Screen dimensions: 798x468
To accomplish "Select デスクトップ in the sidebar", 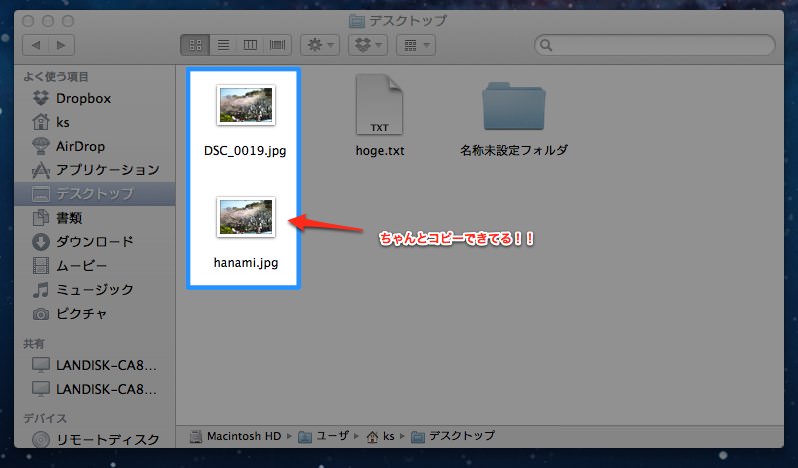I will (95, 194).
